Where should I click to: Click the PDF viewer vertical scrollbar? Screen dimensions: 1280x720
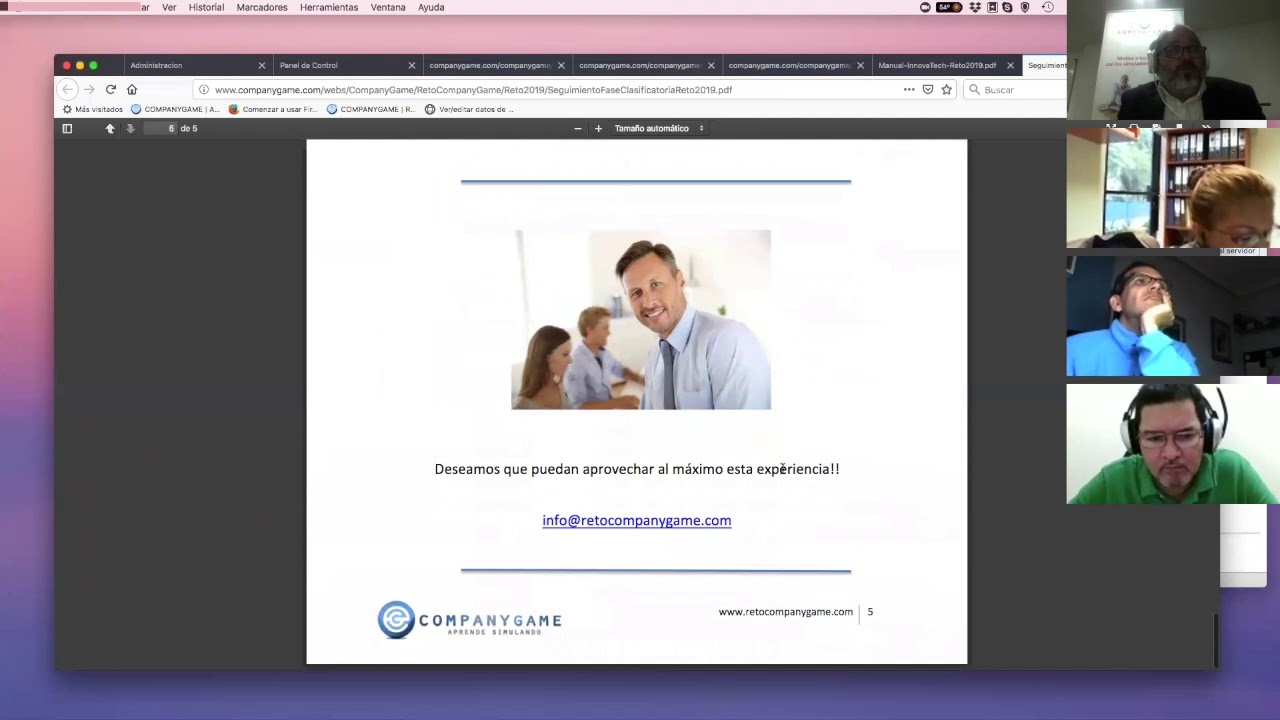click(1216, 640)
